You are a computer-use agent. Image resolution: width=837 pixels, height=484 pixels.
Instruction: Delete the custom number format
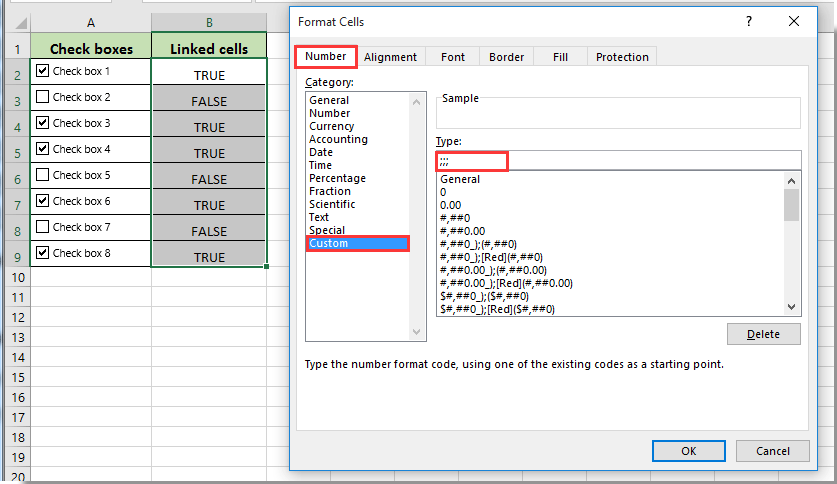click(763, 334)
